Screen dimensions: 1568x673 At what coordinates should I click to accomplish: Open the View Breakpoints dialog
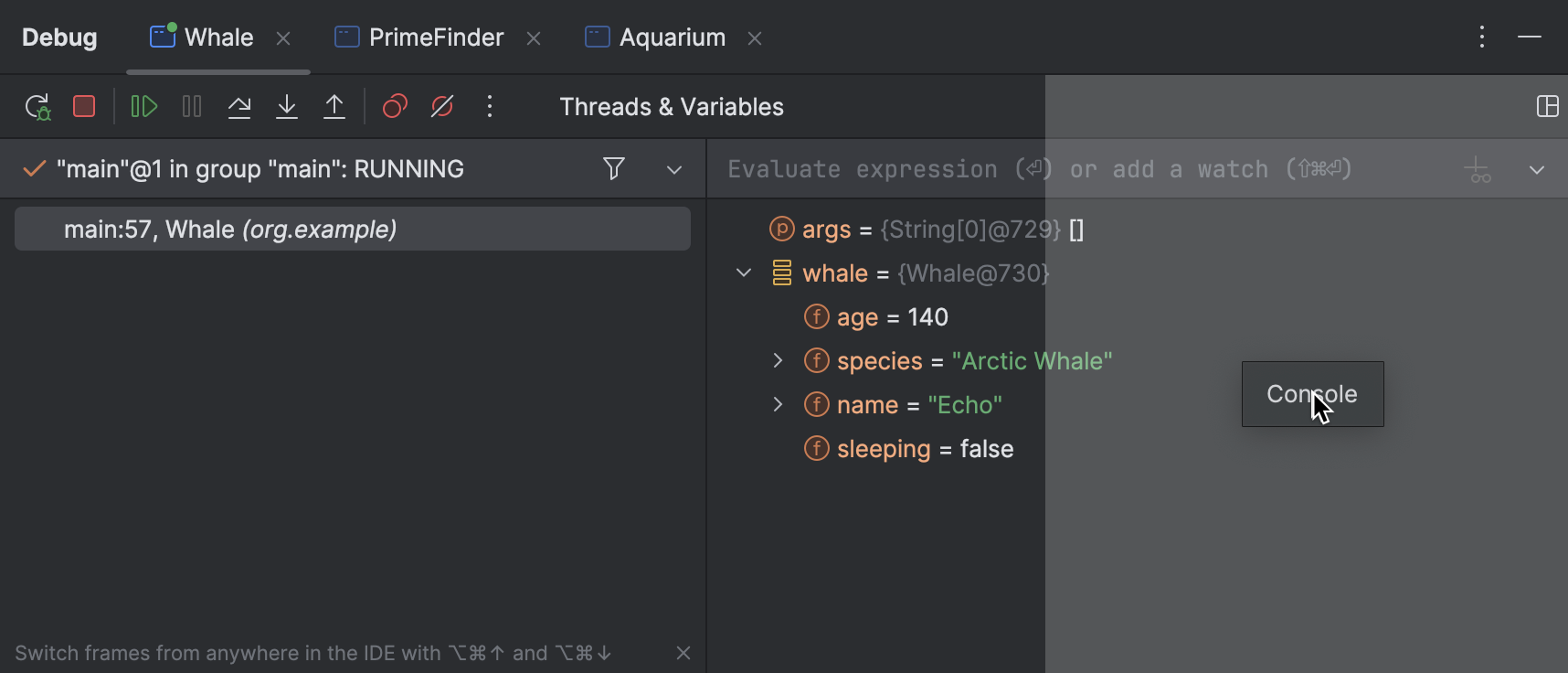tap(395, 107)
